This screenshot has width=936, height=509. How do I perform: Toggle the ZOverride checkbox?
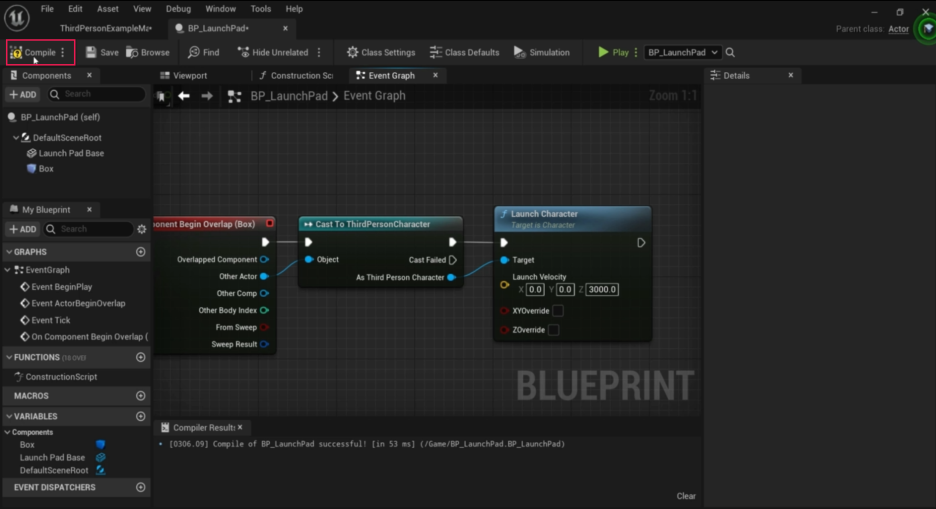click(553, 330)
